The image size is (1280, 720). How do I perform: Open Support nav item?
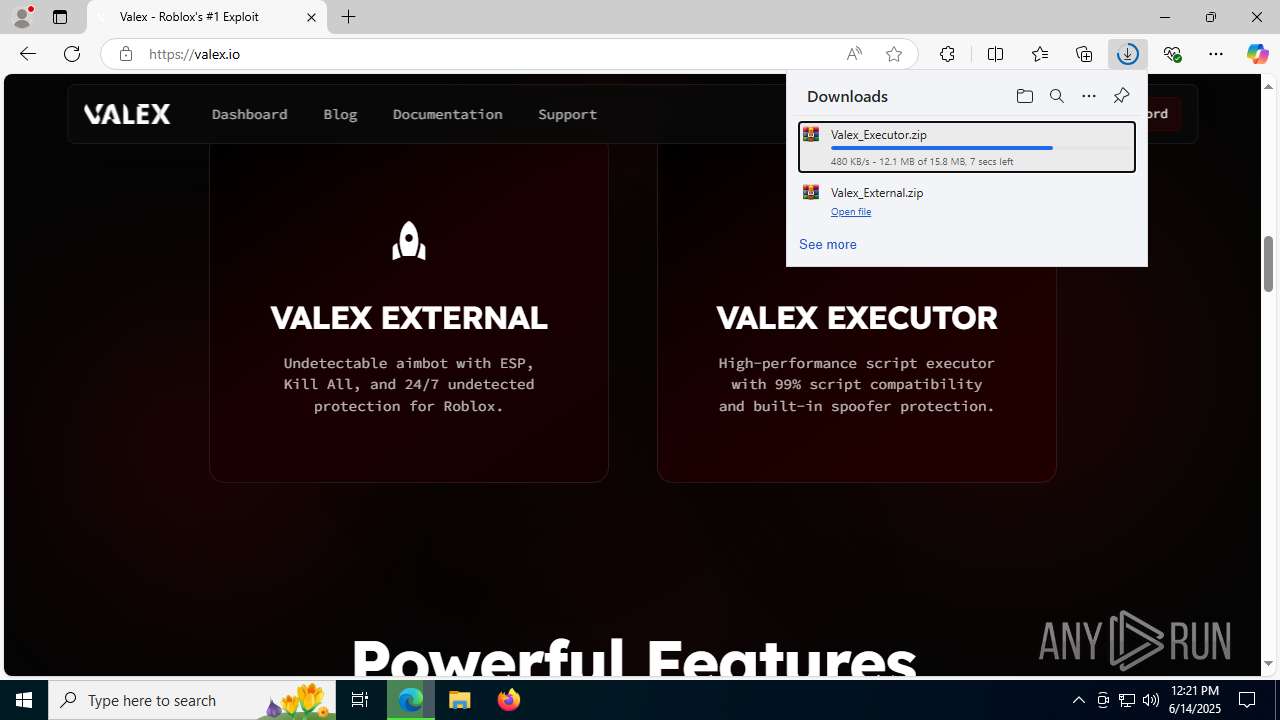point(567,114)
